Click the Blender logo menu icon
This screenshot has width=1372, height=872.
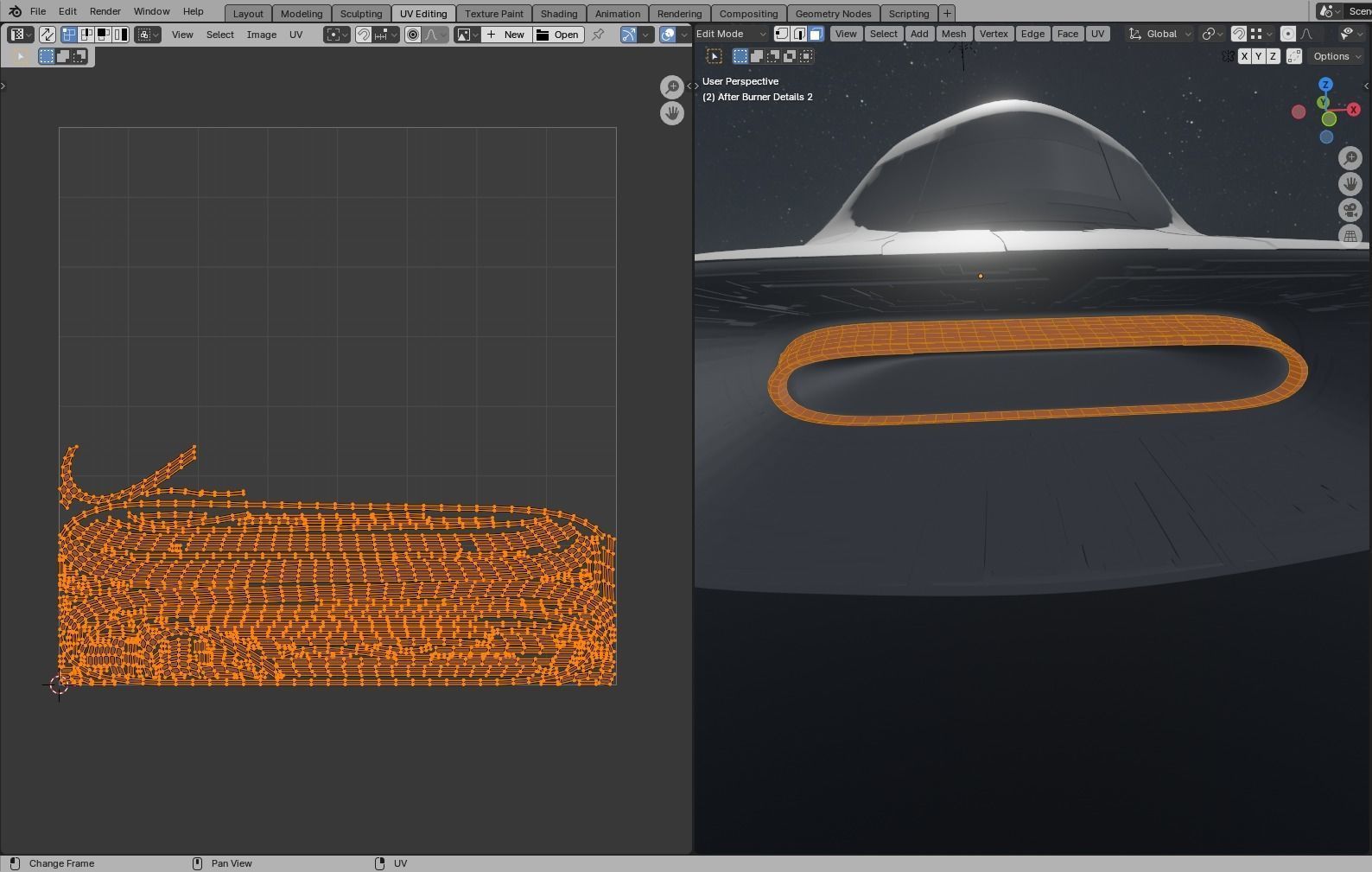(x=15, y=11)
